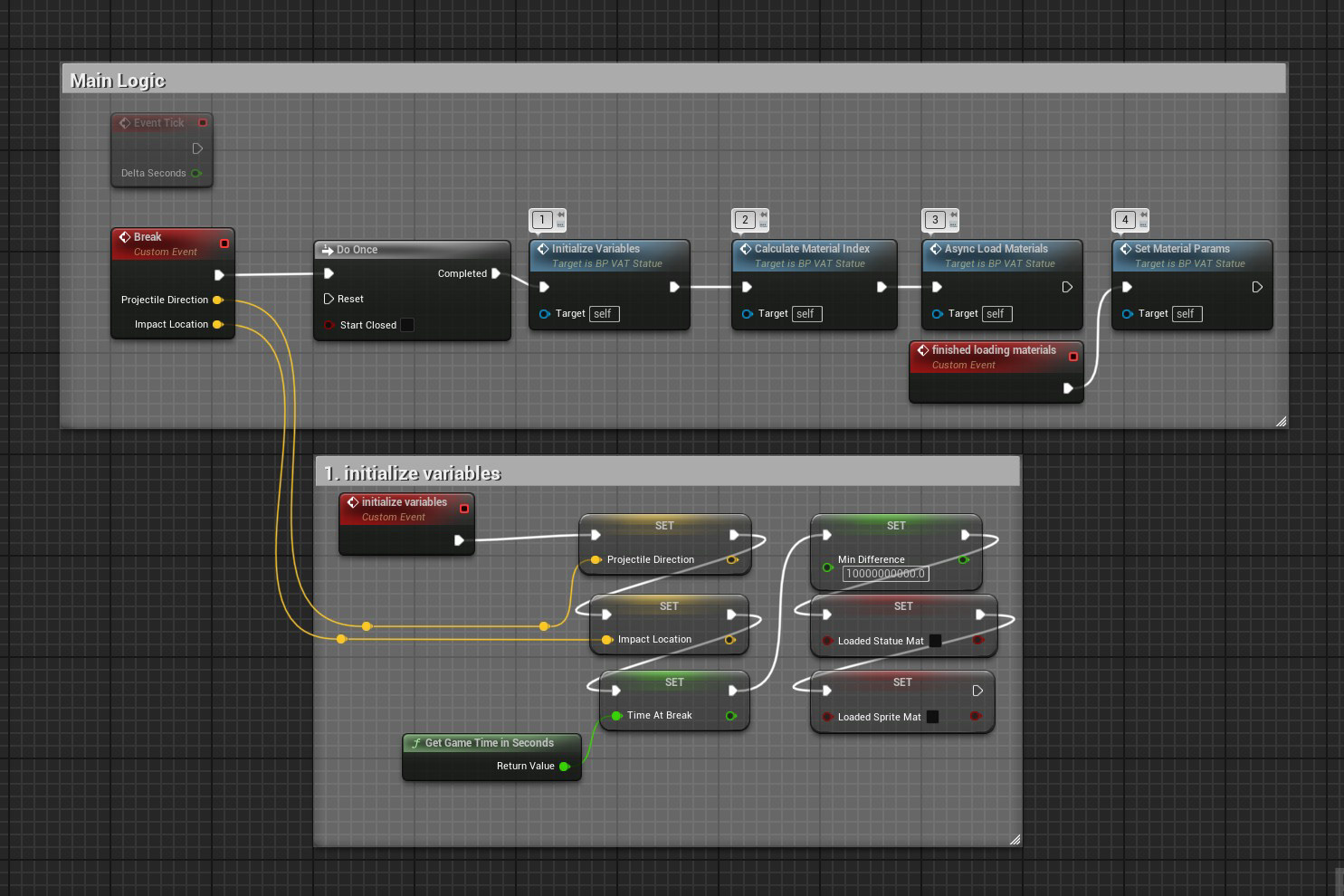Click the initialize variables event delegate pin
1344x896 pixels.
[x=464, y=509]
